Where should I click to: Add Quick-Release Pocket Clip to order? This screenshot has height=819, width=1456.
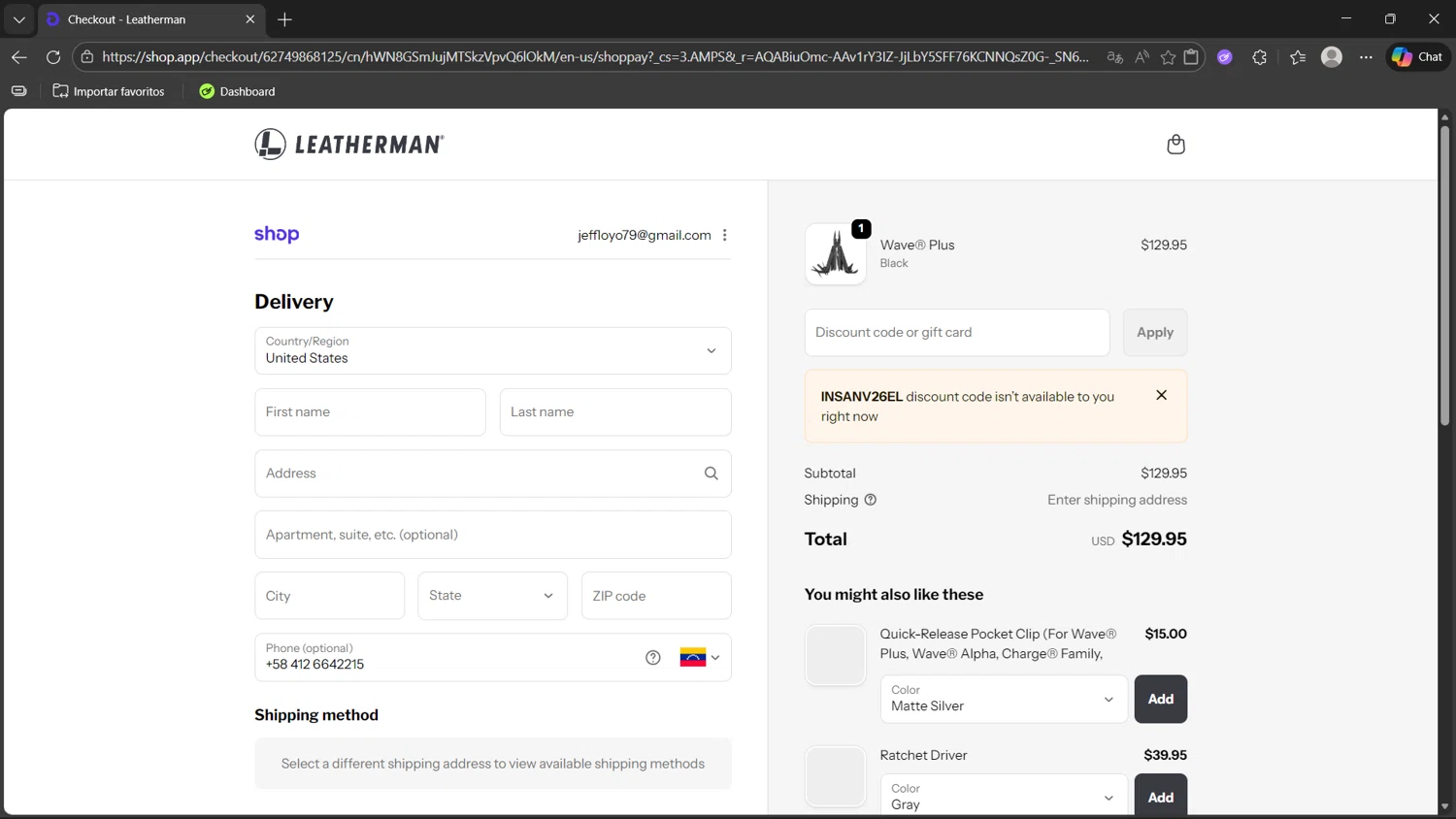click(x=1161, y=699)
